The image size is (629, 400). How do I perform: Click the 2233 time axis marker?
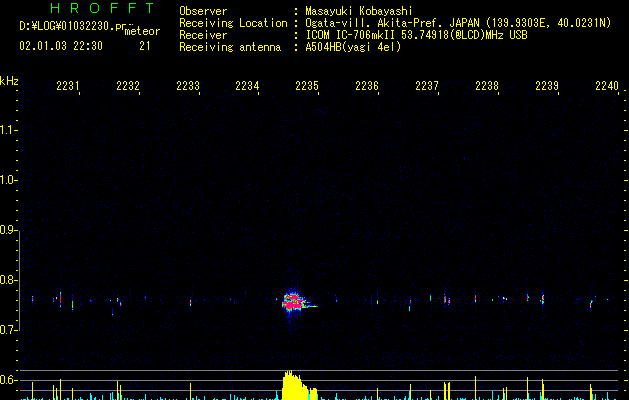pos(187,86)
